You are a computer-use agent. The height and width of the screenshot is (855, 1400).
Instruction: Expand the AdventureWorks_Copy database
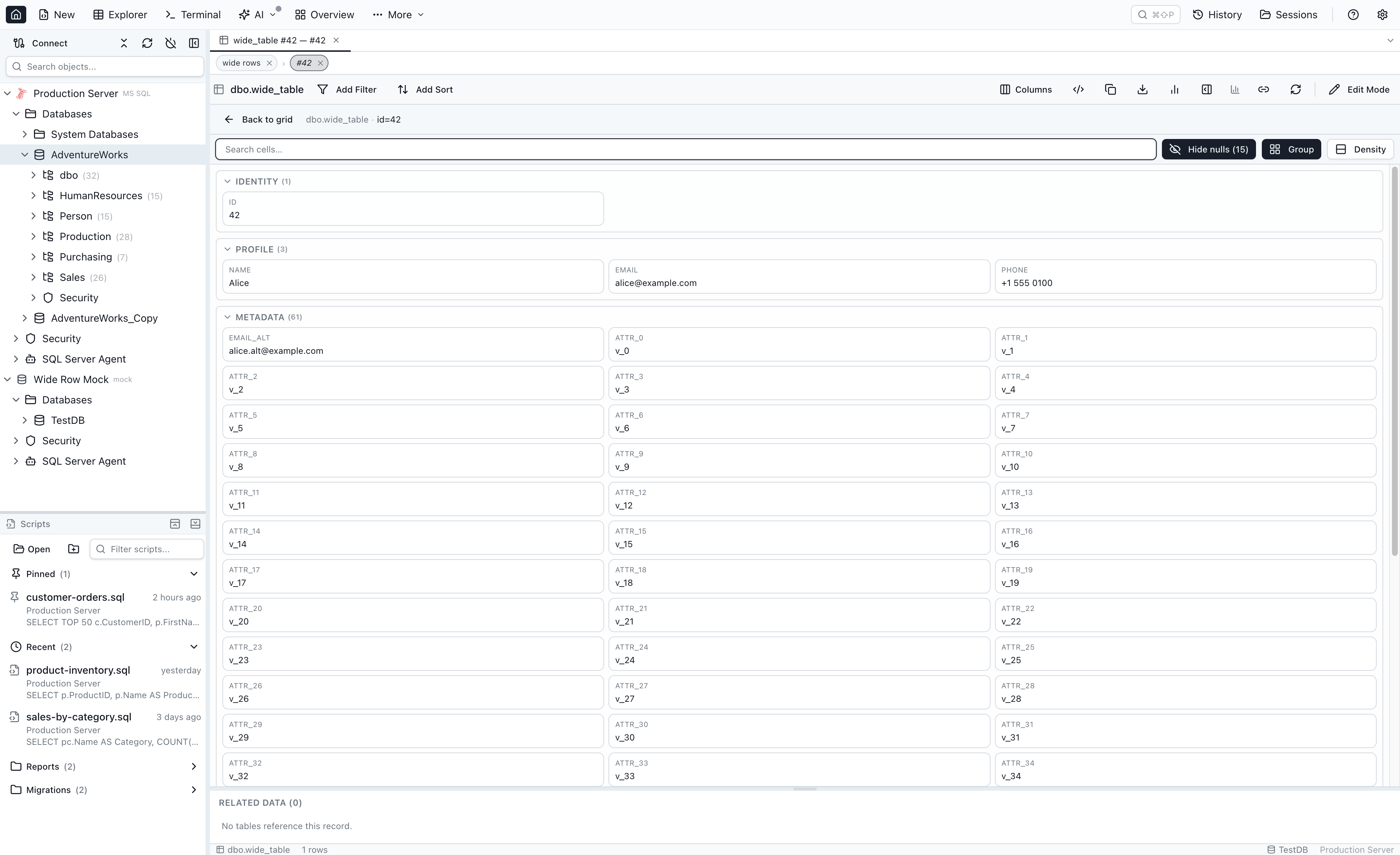[24, 318]
